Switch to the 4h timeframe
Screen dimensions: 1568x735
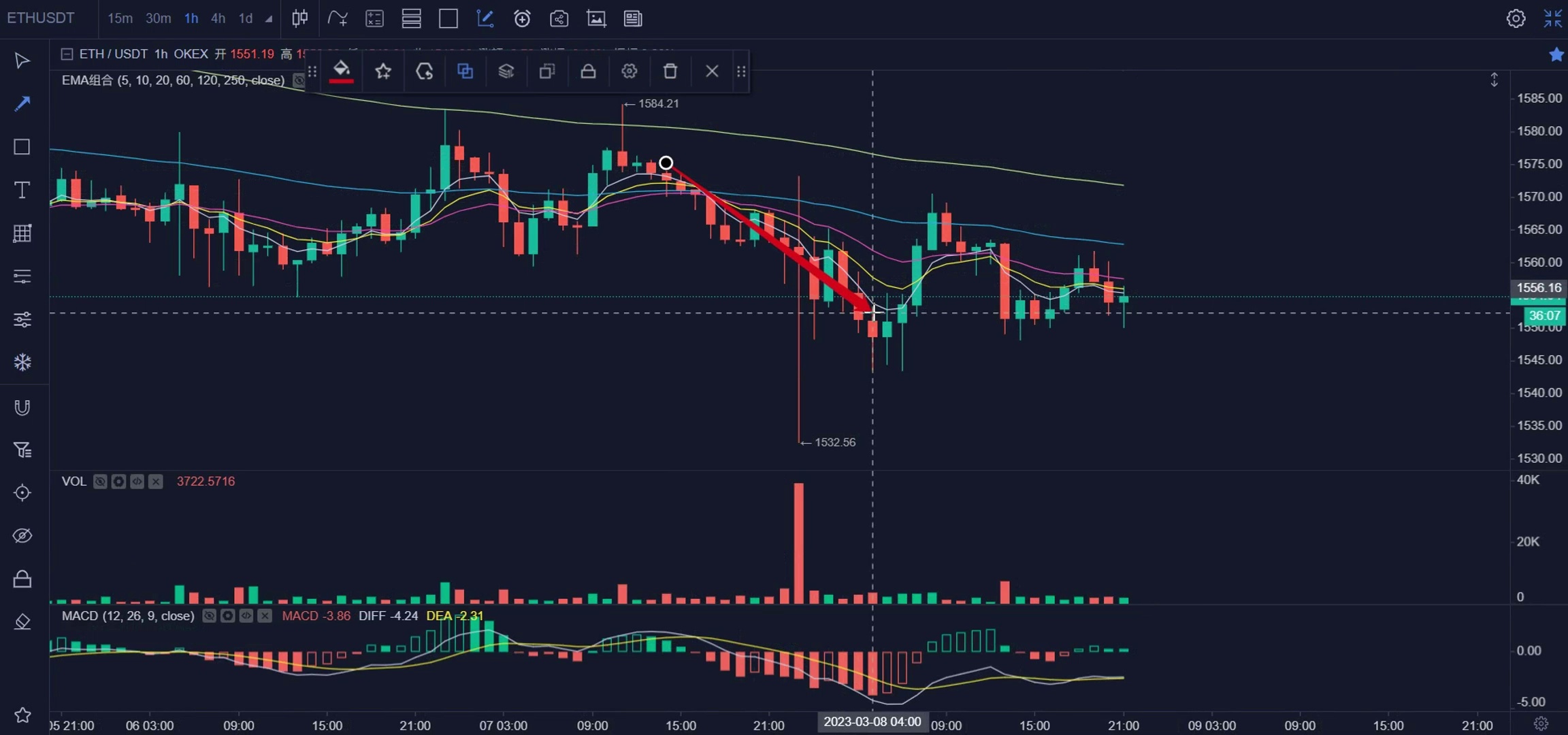coord(218,18)
